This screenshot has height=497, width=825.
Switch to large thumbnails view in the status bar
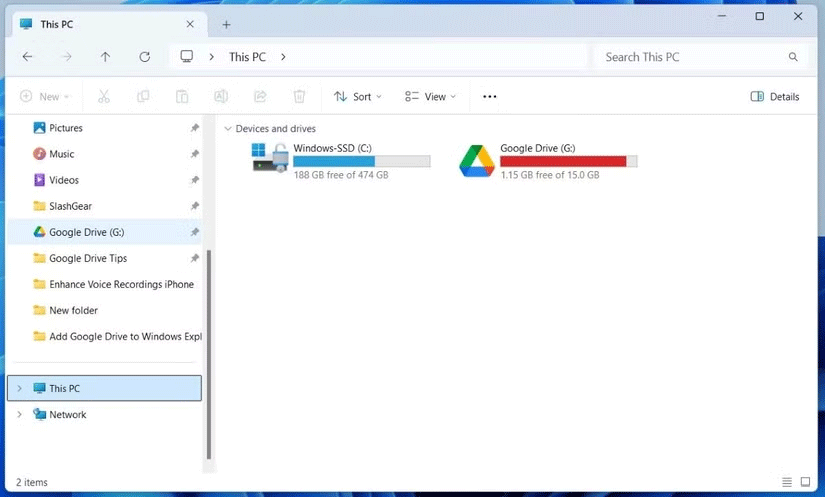tap(805, 482)
